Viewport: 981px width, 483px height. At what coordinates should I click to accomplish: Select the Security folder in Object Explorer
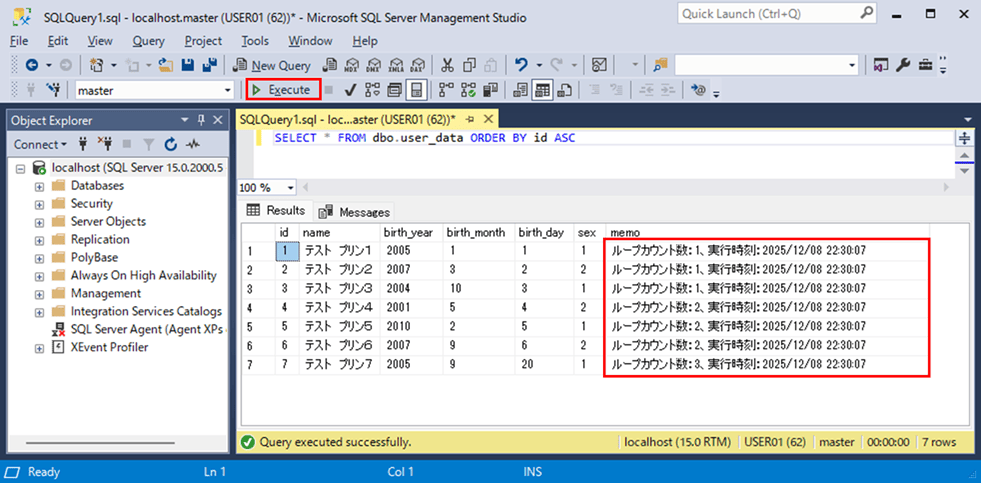[91, 204]
